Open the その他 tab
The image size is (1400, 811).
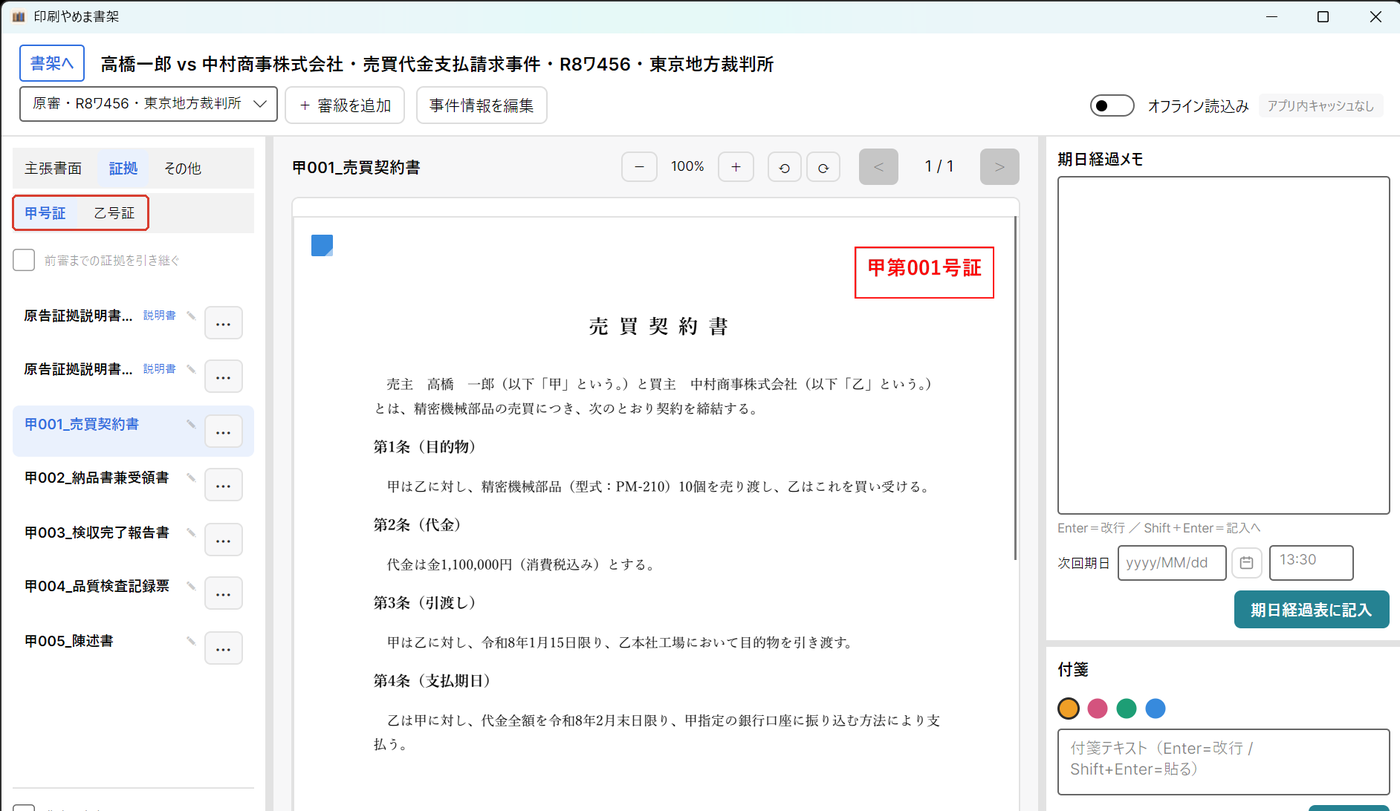(x=182, y=168)
